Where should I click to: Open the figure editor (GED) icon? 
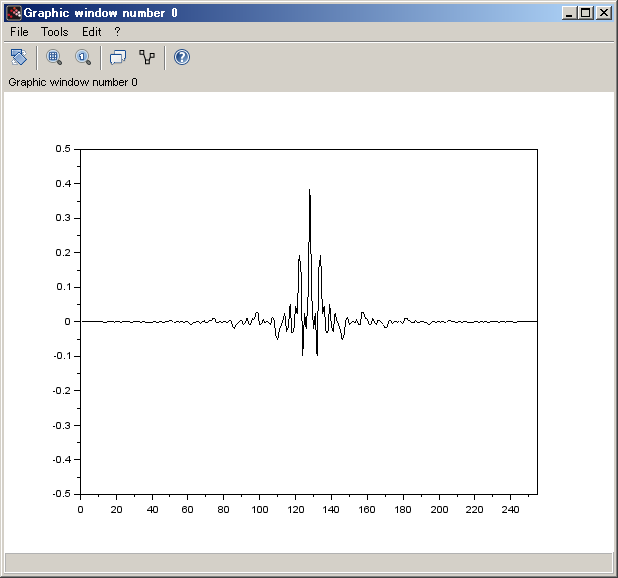[147, 57]
